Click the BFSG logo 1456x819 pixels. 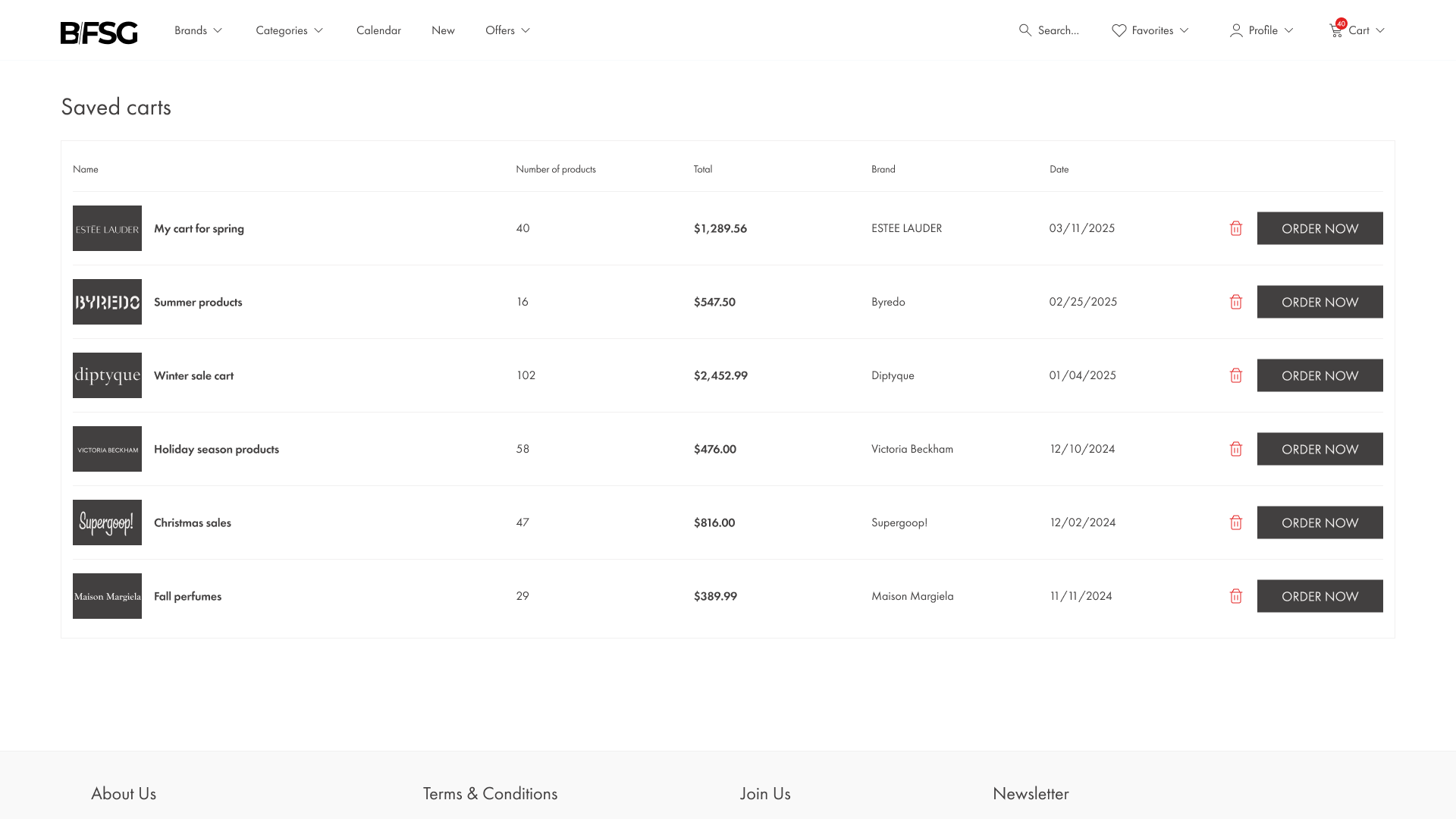(99, 33)
